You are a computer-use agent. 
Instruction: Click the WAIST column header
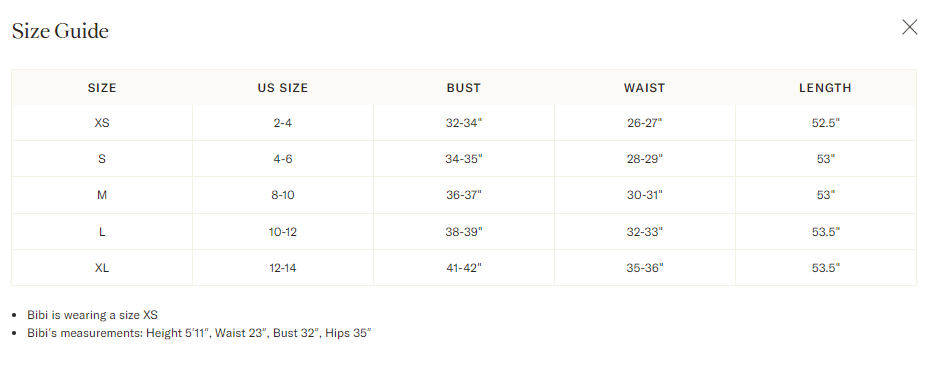click(x=644, y=88)
